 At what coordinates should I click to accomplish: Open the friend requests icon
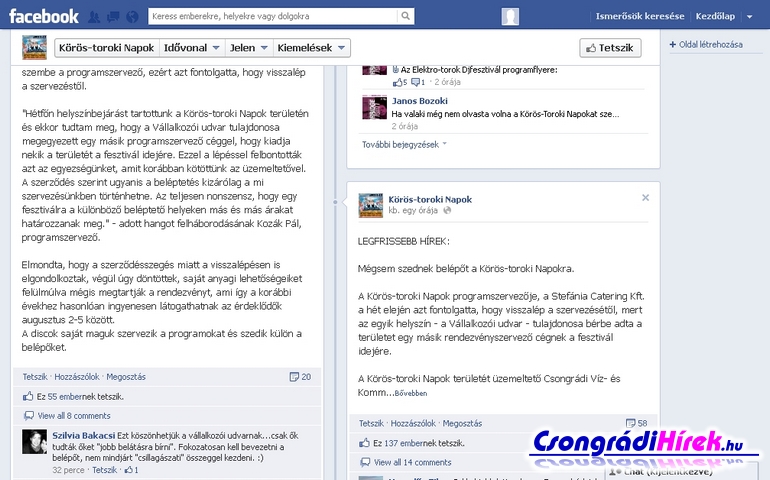tap(94, 17)
